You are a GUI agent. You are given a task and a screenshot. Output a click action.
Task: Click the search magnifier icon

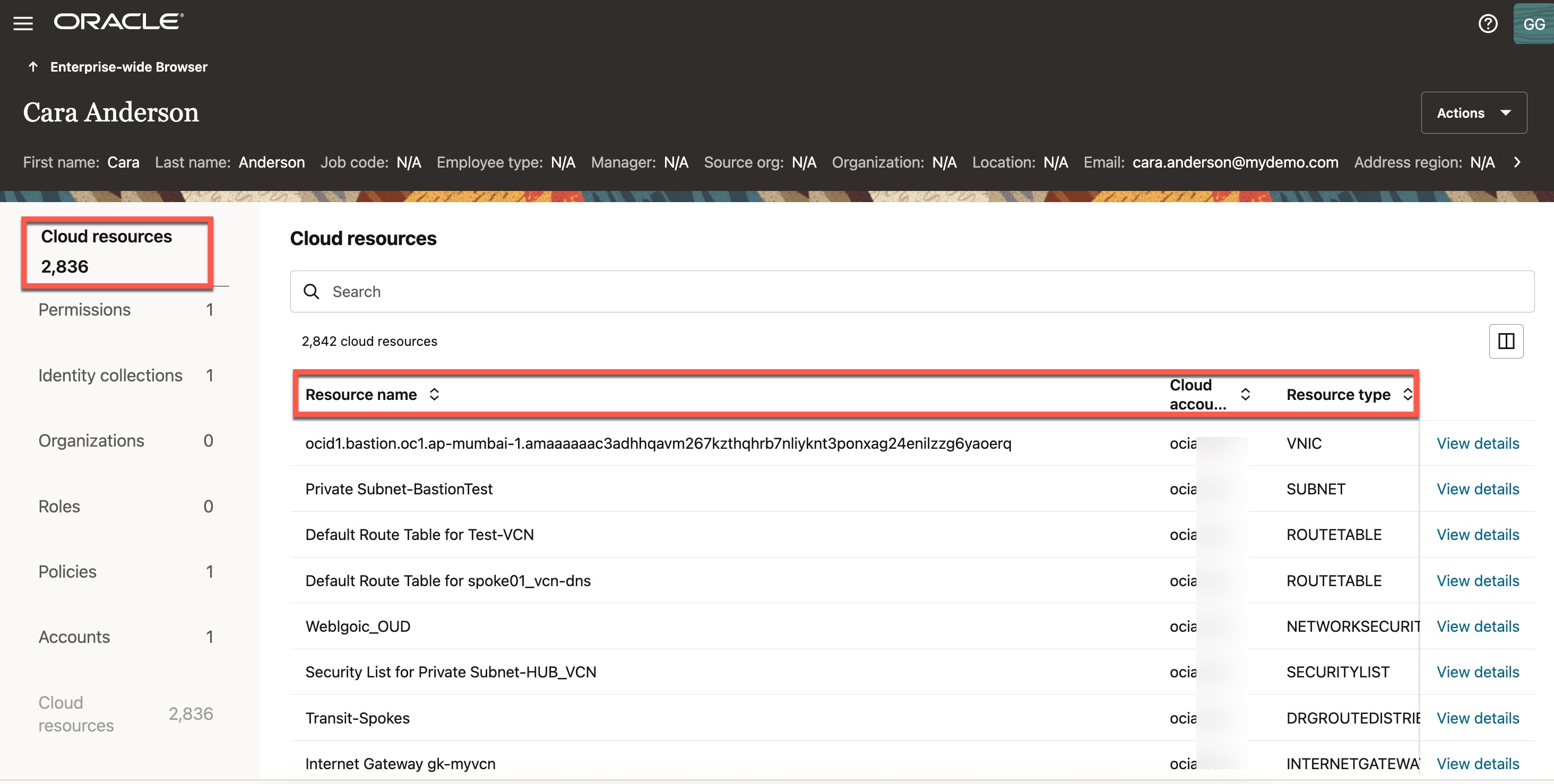[312, 291]
